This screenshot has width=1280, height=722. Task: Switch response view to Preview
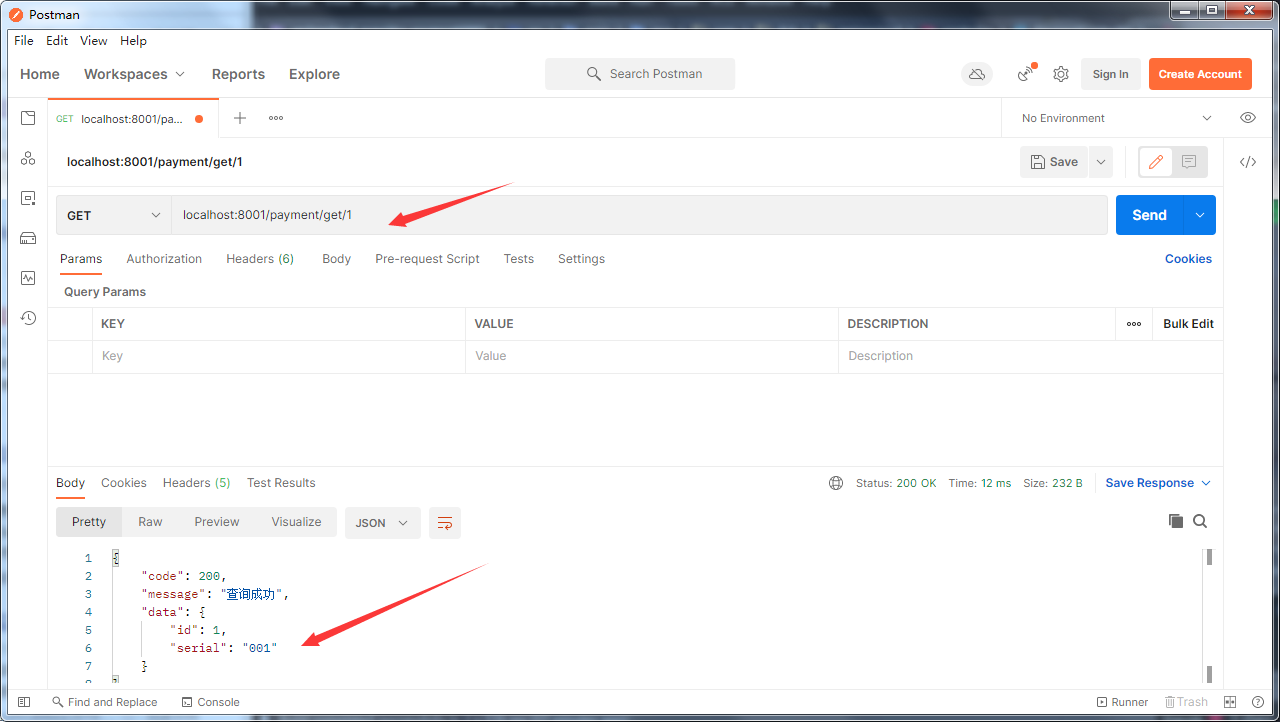pyautogui.click(x=217, y=522)
